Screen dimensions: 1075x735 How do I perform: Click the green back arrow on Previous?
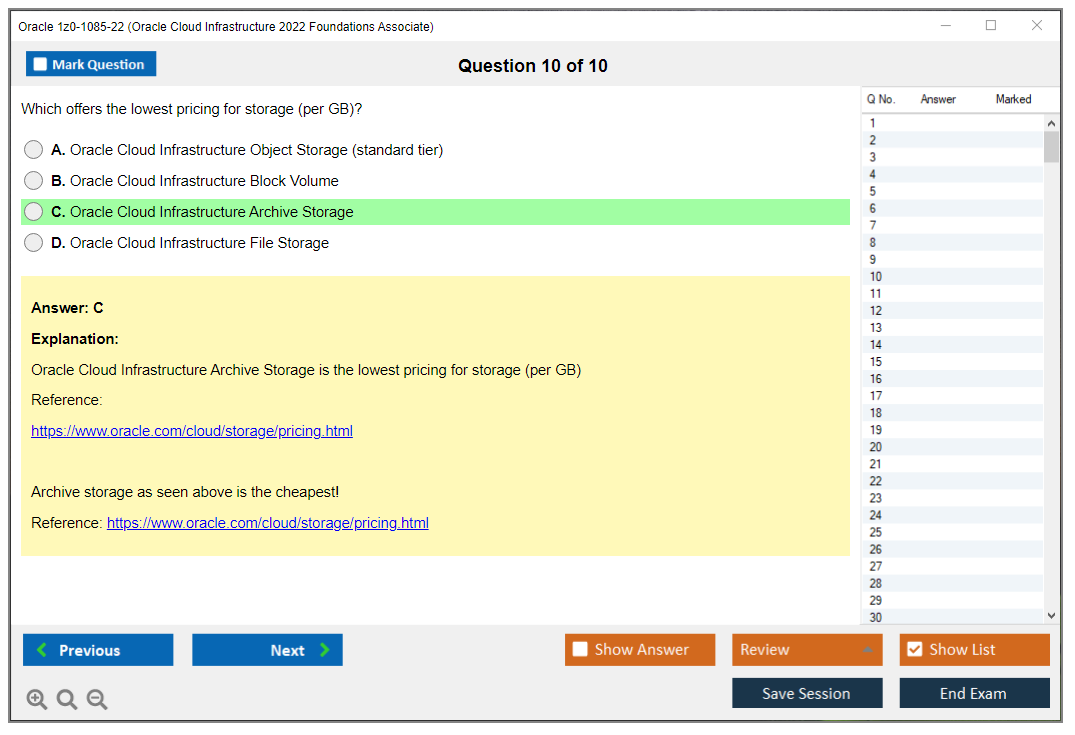pos(41,650)
